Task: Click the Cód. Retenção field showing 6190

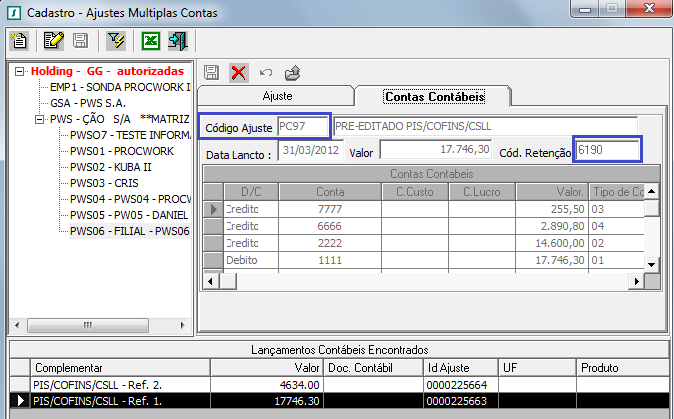Action: pyautogui.click(x=606, y=150)
